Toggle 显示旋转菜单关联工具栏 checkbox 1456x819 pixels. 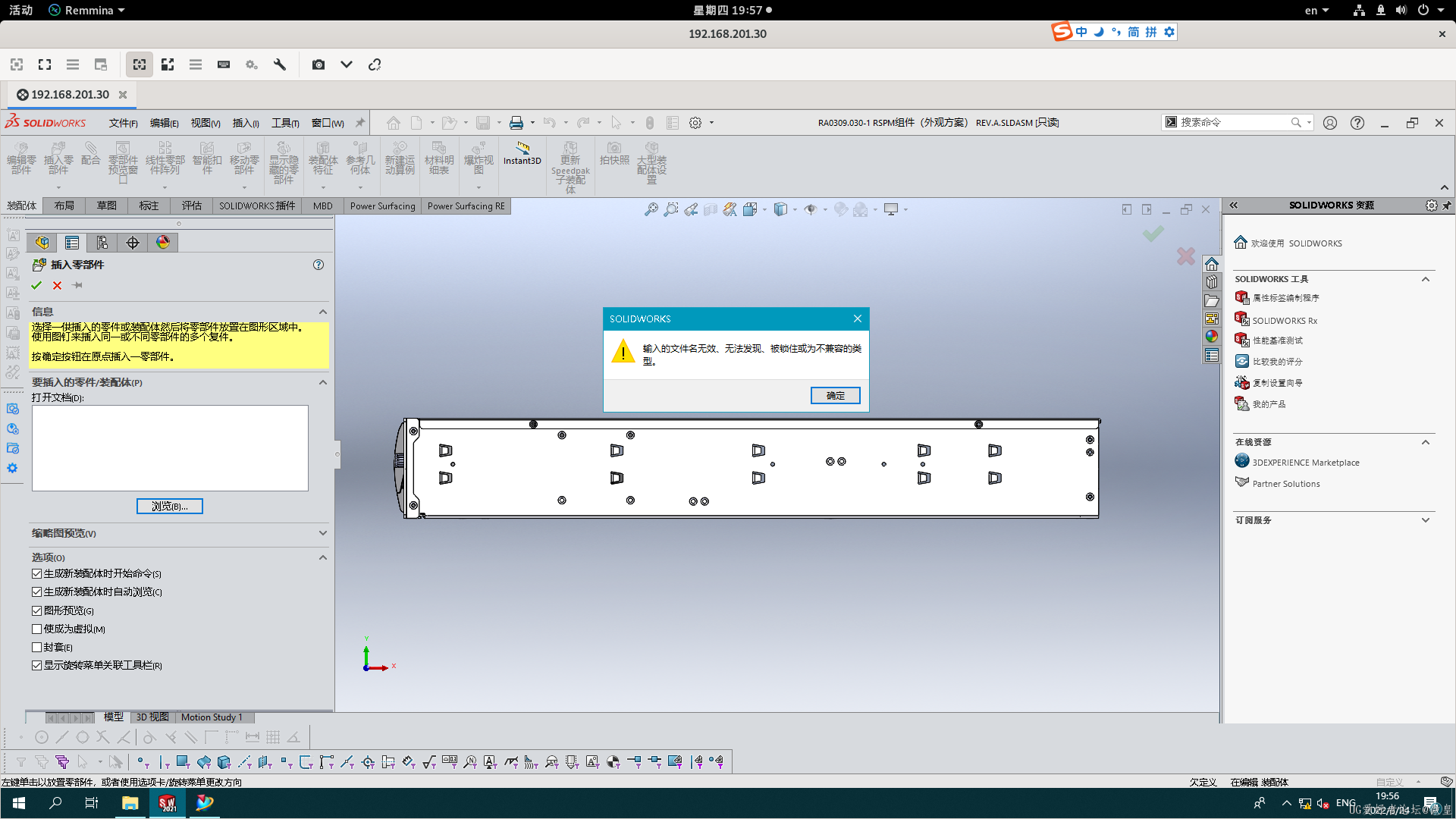pos(36,665)
